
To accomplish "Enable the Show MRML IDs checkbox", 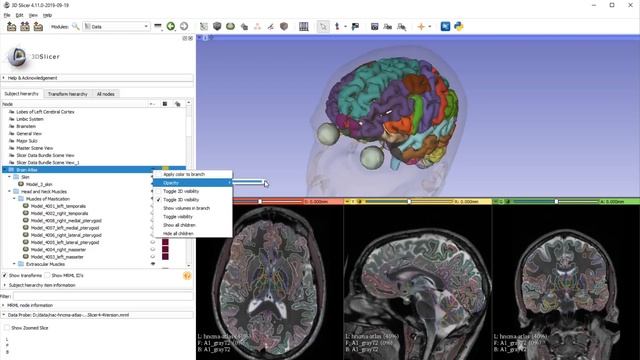I will [x=47, y=276].
